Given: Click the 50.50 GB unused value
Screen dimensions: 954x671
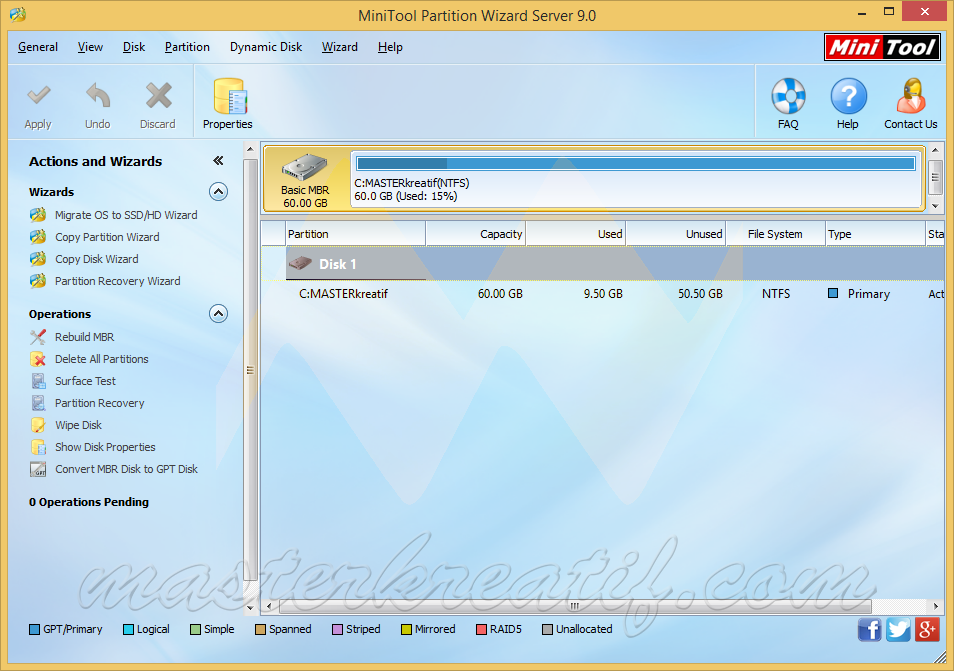Looking at the screenshot, I should coord(700,294).
